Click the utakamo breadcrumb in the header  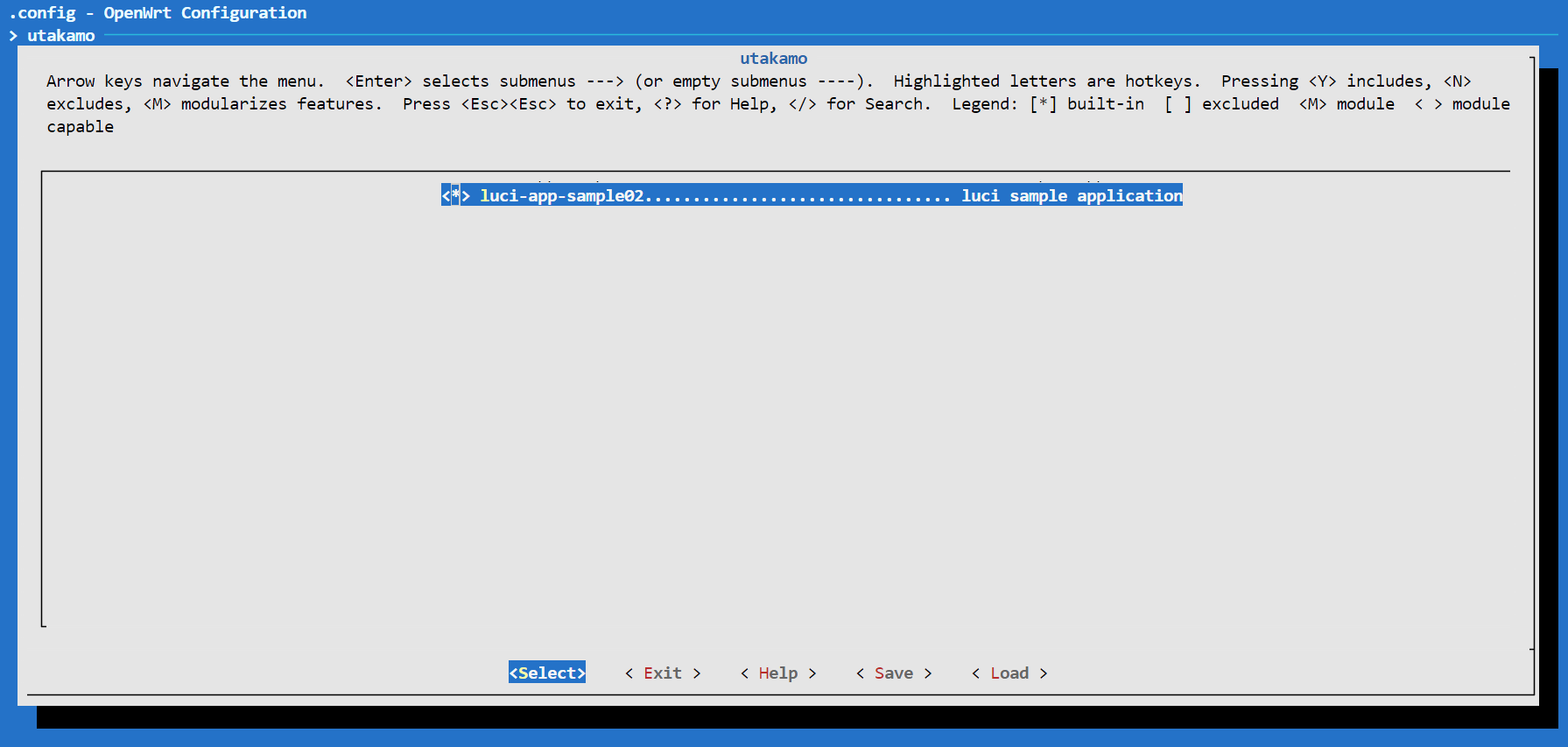60,35
